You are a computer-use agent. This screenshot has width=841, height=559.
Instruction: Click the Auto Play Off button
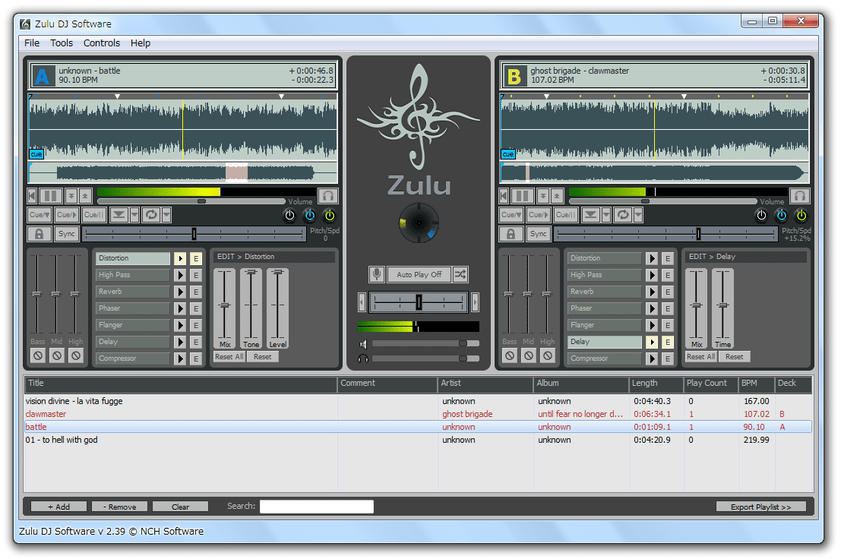(419, 274)
